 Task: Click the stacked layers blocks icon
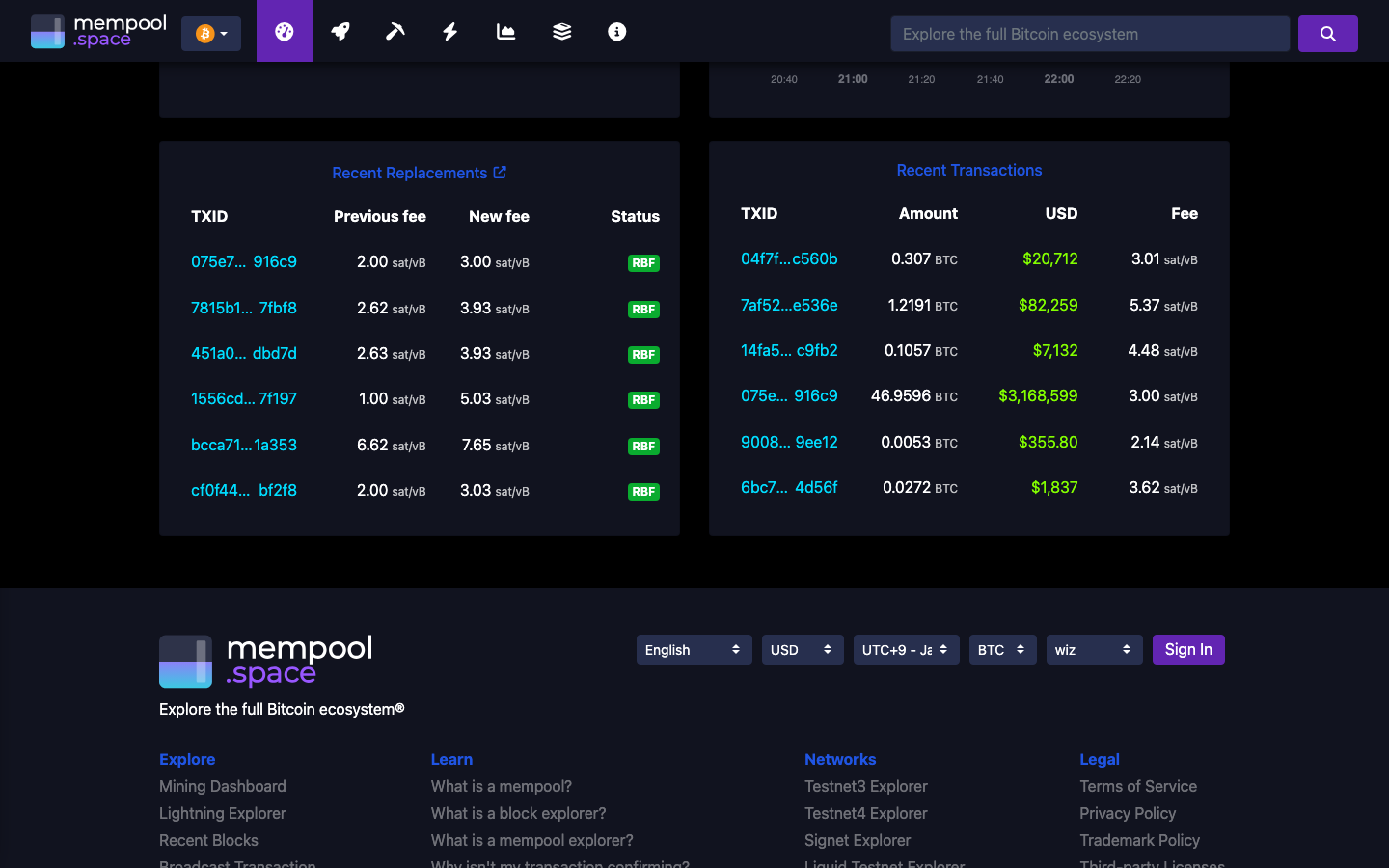pyautogui.click(x=561, y=30)
